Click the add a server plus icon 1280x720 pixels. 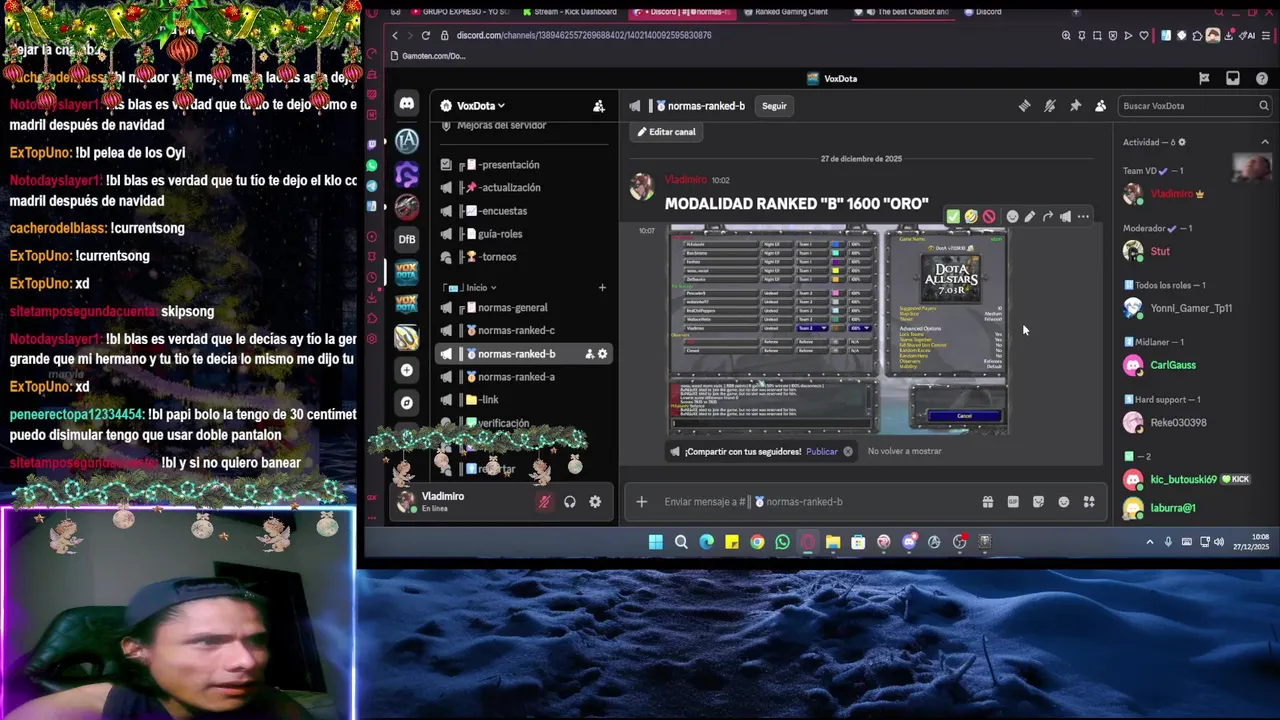[x=407, y=370]
